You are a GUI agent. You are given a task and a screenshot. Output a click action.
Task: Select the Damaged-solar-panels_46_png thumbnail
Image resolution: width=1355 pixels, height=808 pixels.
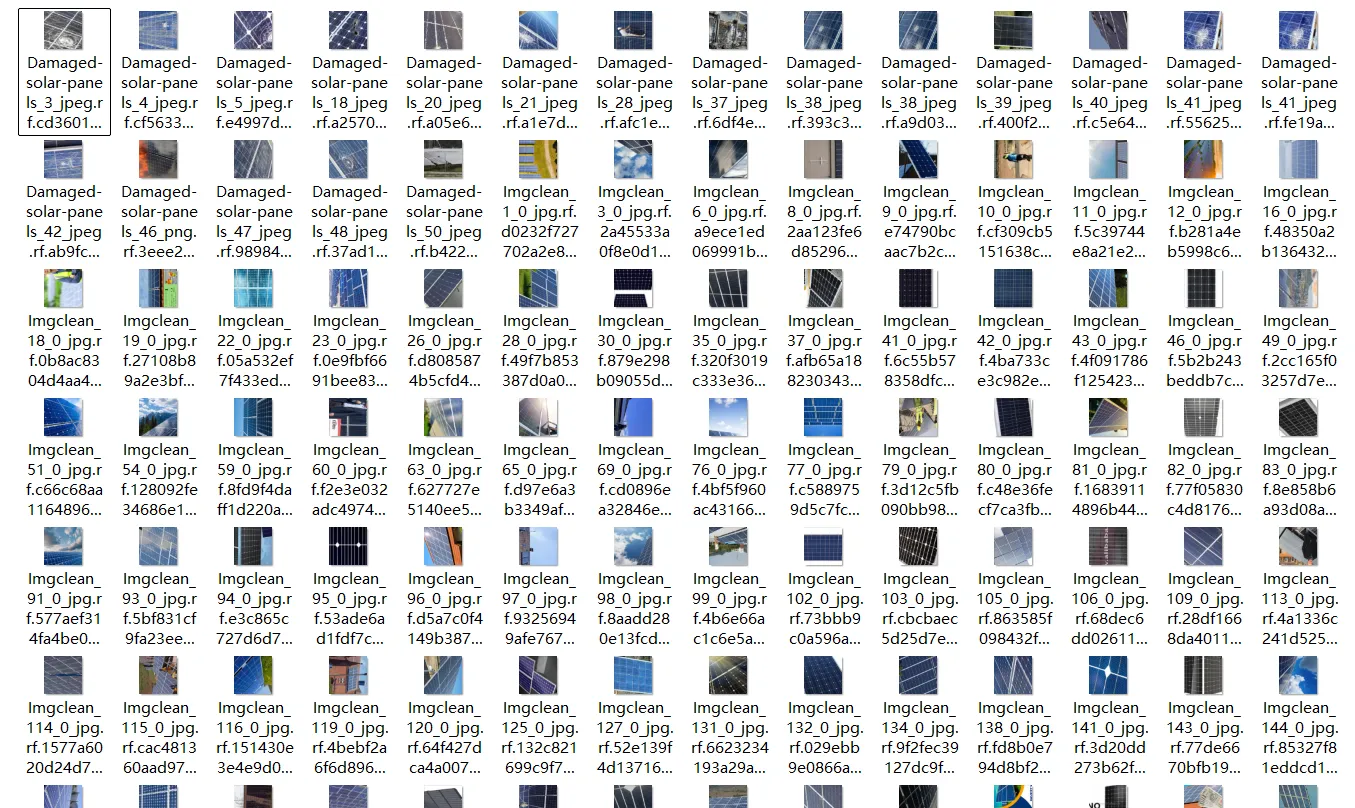pyautogui.click(x=159, y=160)
